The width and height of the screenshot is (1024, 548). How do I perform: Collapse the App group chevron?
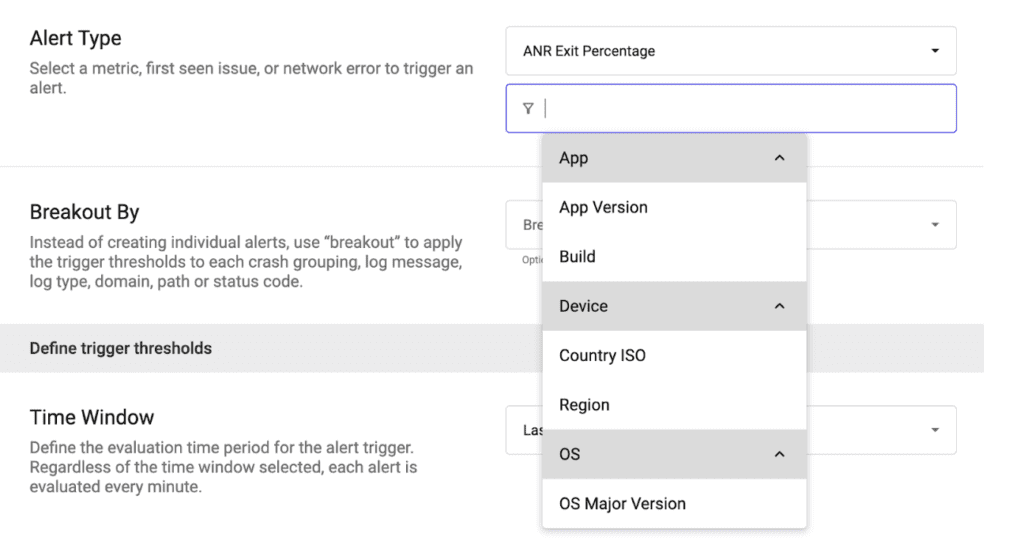point(780,158)
